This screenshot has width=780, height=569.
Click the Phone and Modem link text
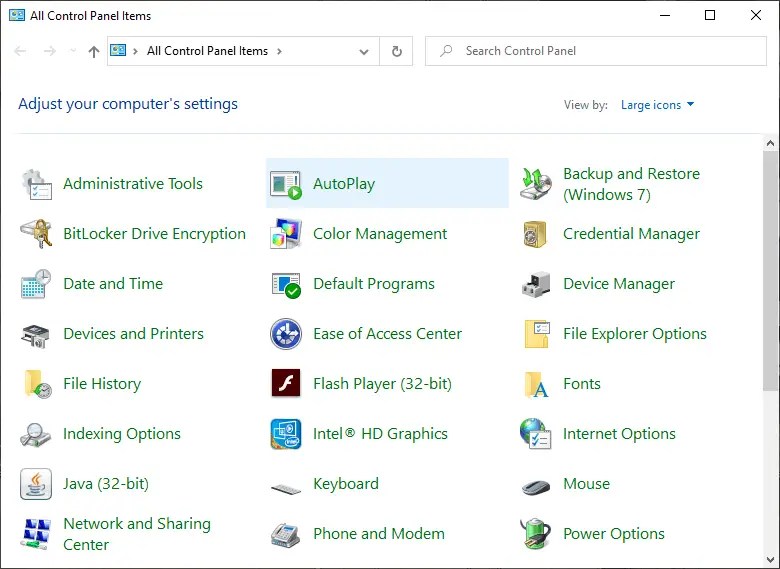[379, 534]
